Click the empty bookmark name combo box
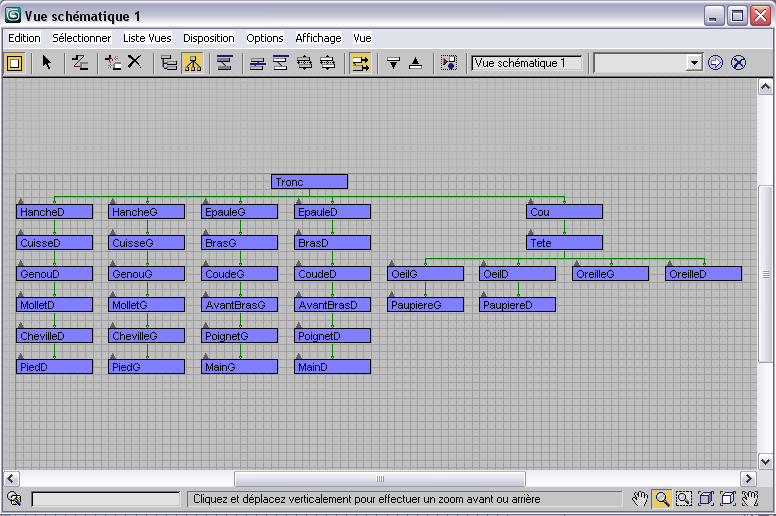The width and height of the screenshot is (776, 516). click(639, 63)
